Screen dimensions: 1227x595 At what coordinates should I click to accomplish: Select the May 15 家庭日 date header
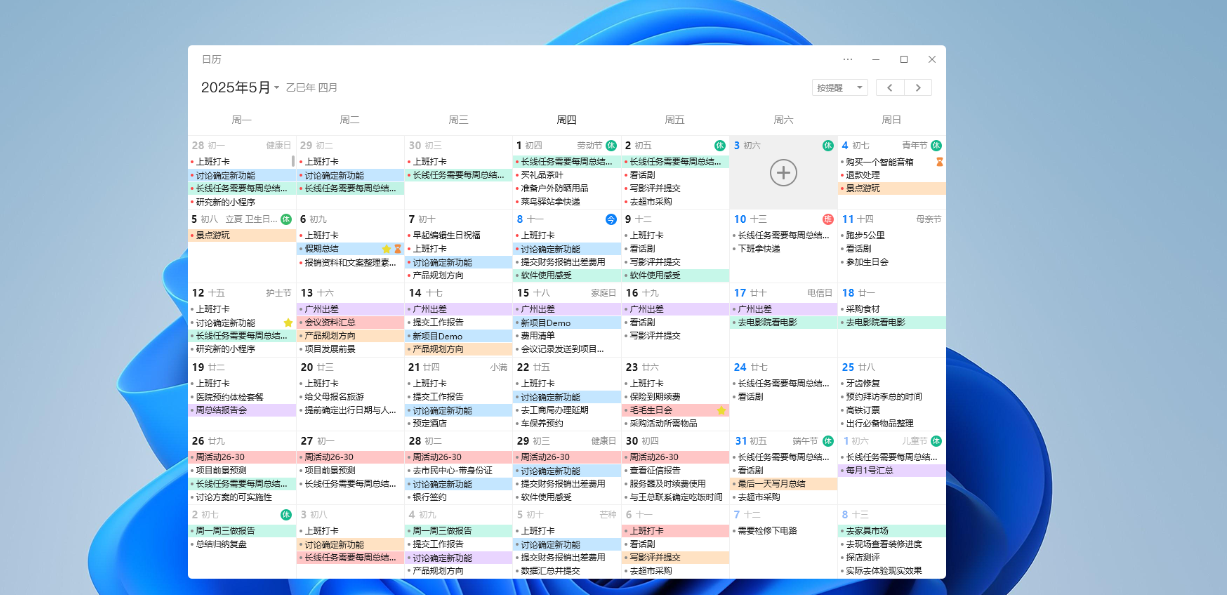(566, 293)
